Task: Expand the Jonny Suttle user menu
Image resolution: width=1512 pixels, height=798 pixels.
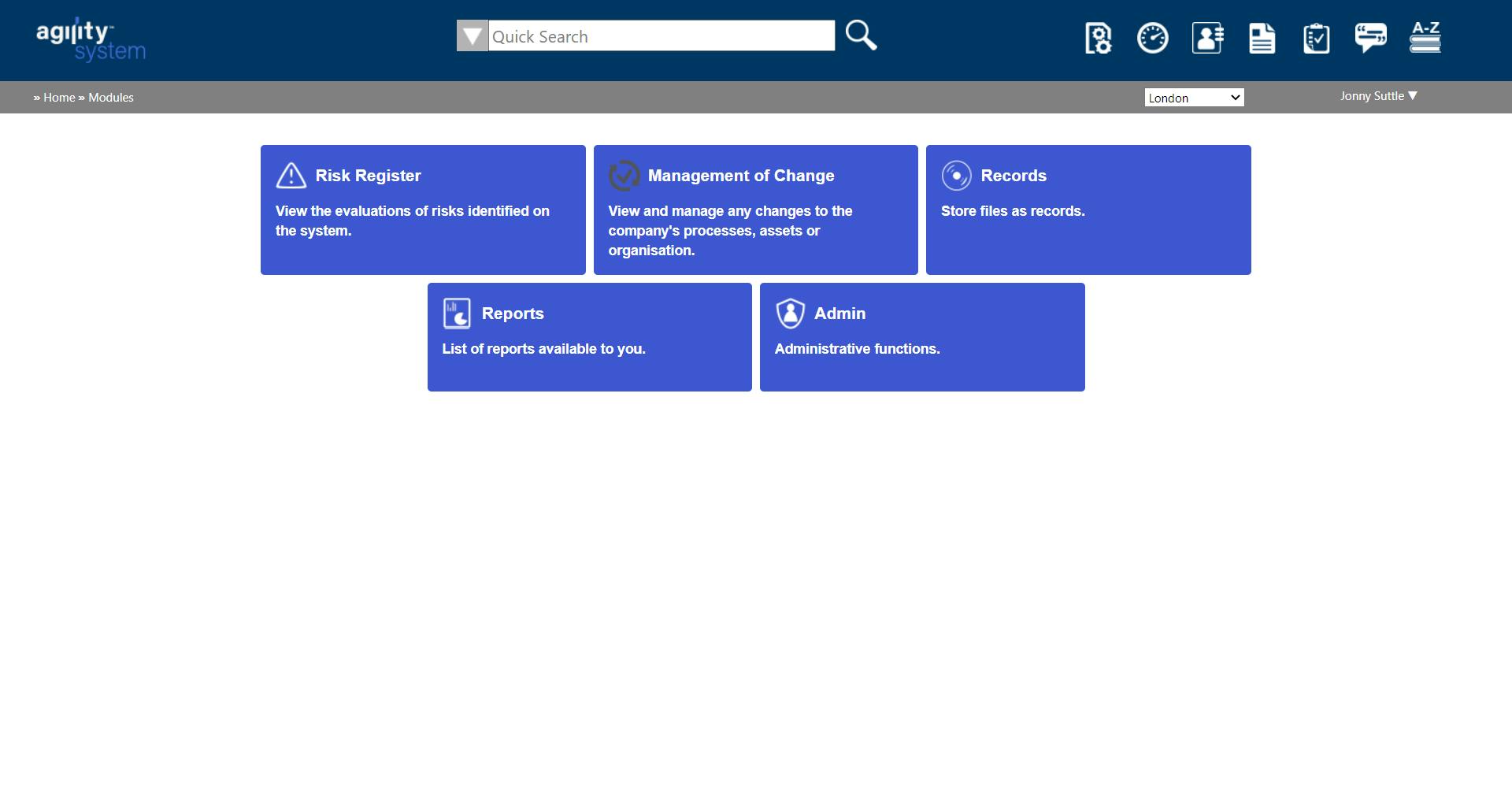Action: click(1377, 95)
